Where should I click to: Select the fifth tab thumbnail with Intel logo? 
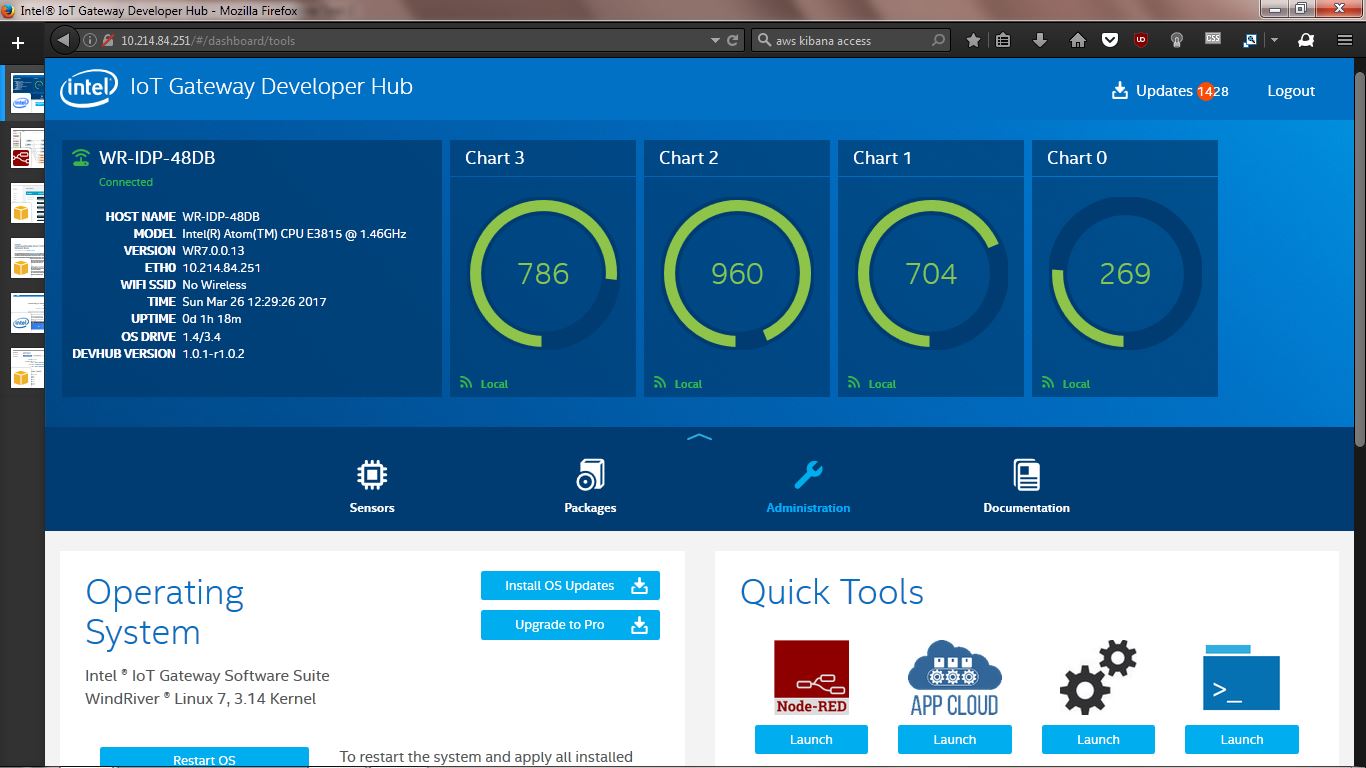click(27, 313)
